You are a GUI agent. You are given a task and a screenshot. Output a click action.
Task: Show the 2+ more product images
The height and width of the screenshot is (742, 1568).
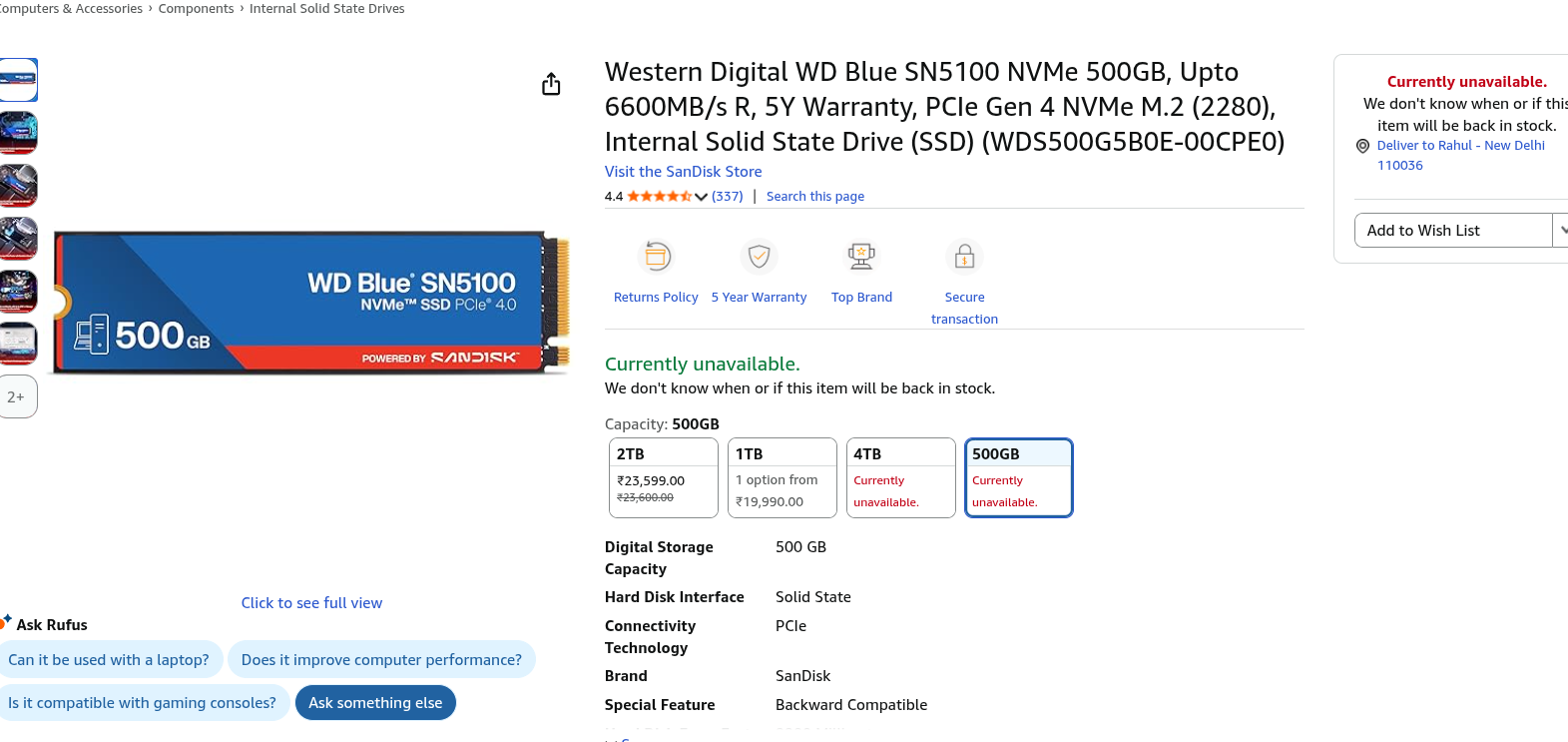tap(17, 396)
